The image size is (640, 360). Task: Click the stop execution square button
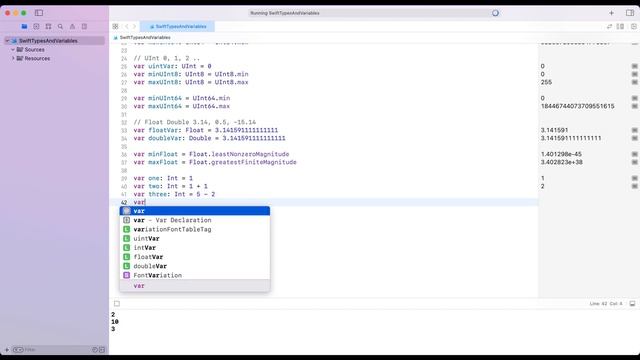click(x=117, y=304)
